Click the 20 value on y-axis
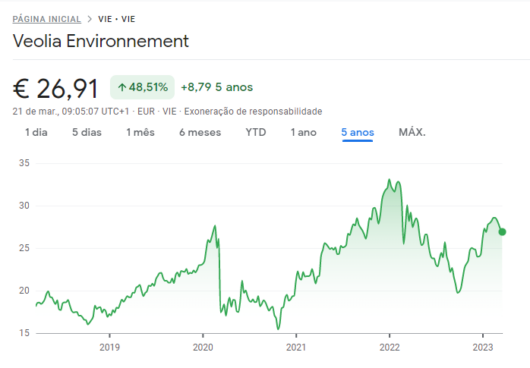530x368 pixels. [24, 291]
